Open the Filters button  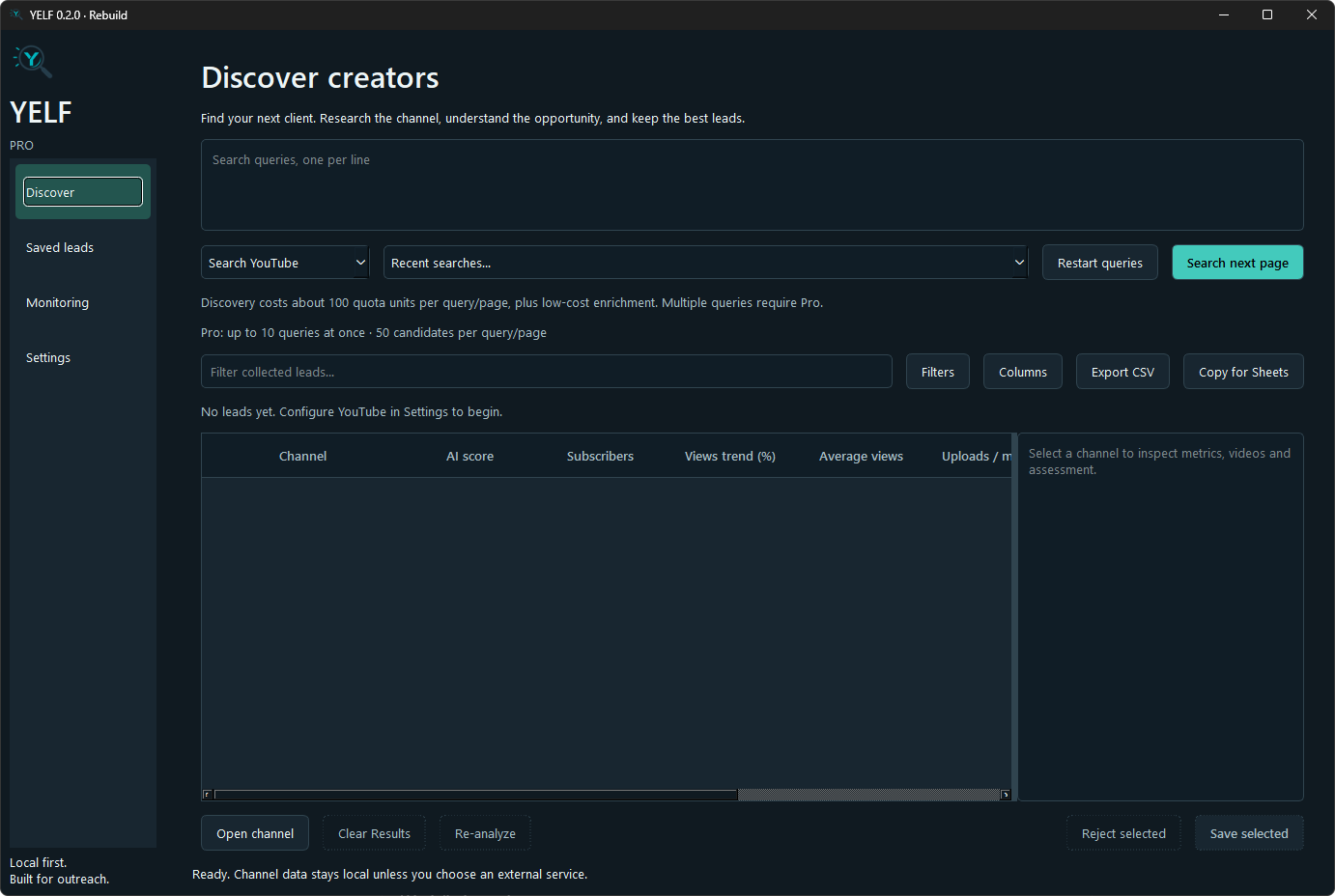[x=937, y=372]
